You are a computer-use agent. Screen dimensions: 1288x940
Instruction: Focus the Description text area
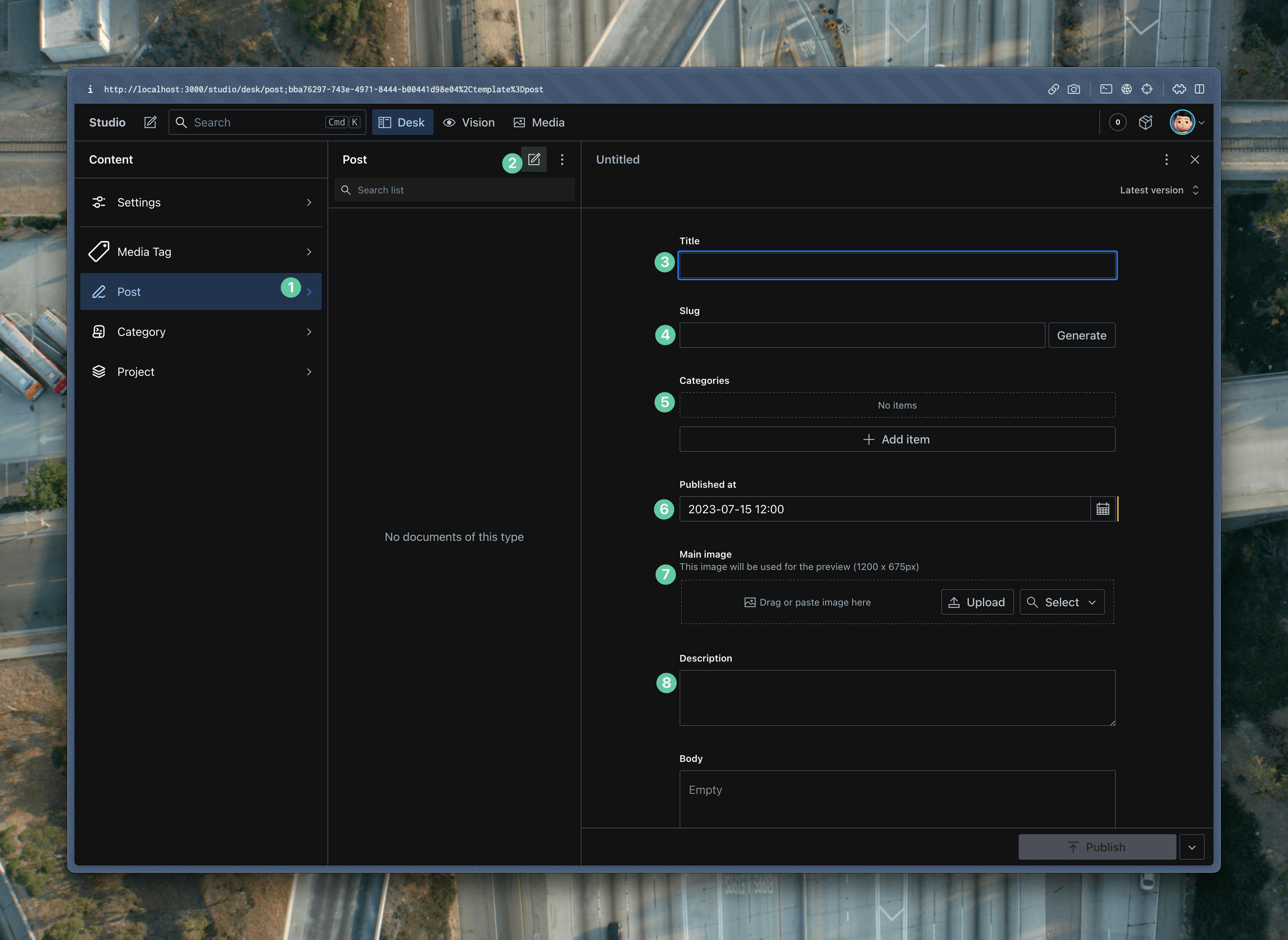(897, 698)
